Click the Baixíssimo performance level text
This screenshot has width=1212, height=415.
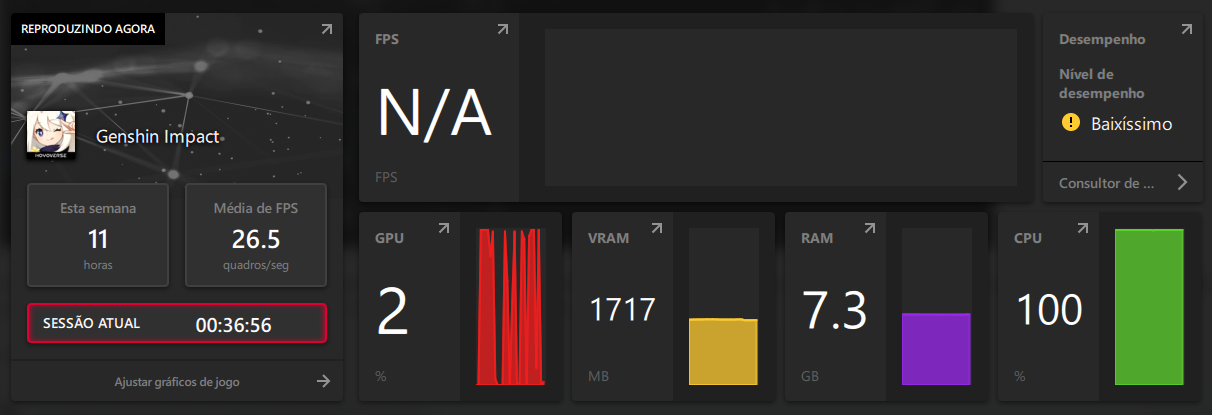(x=1131, y=124)
